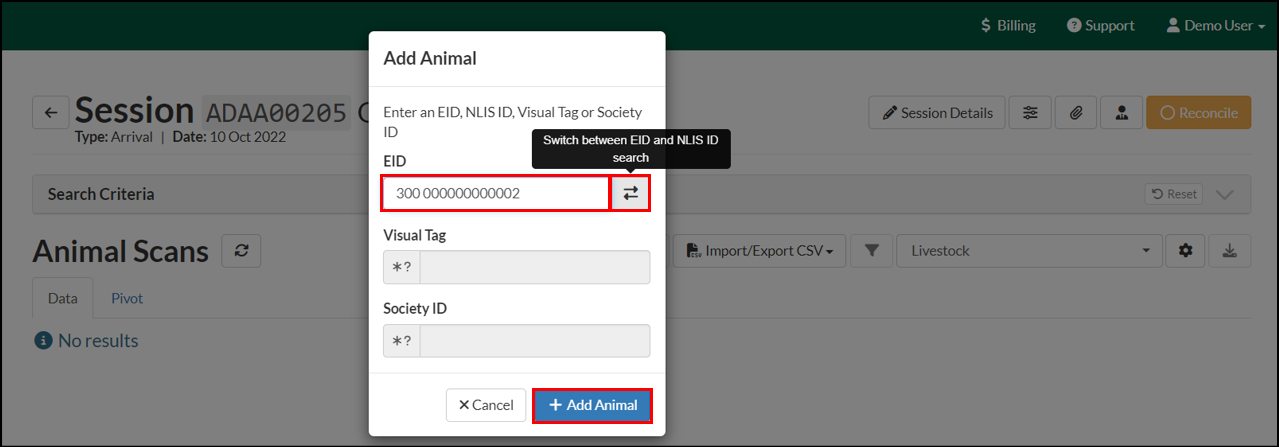The height and width of the screenshot is (447, 1279).
Task: Open the Billing link
Action: pos(1008,25)
